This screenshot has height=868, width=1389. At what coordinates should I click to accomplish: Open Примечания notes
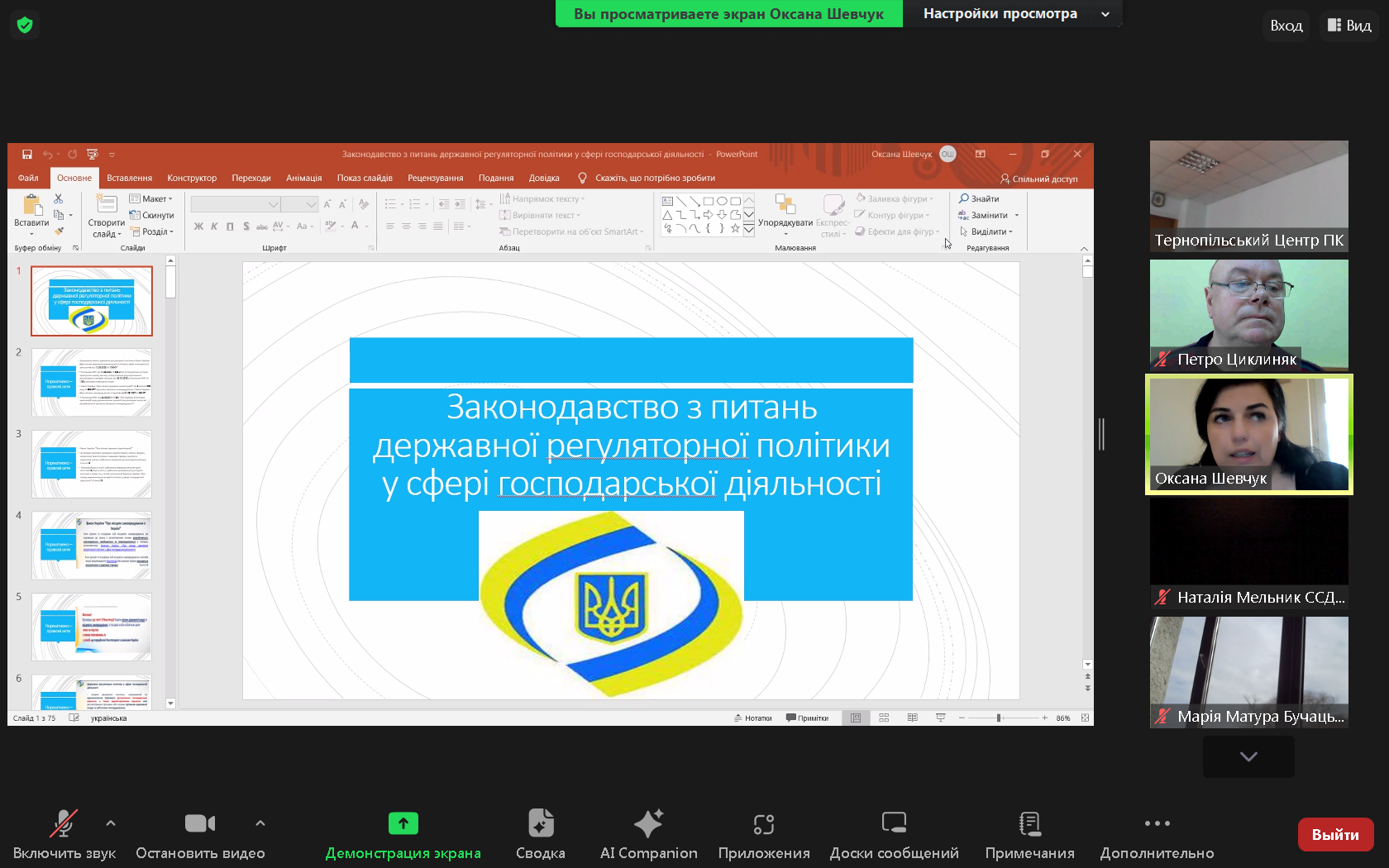[1030, 835]
